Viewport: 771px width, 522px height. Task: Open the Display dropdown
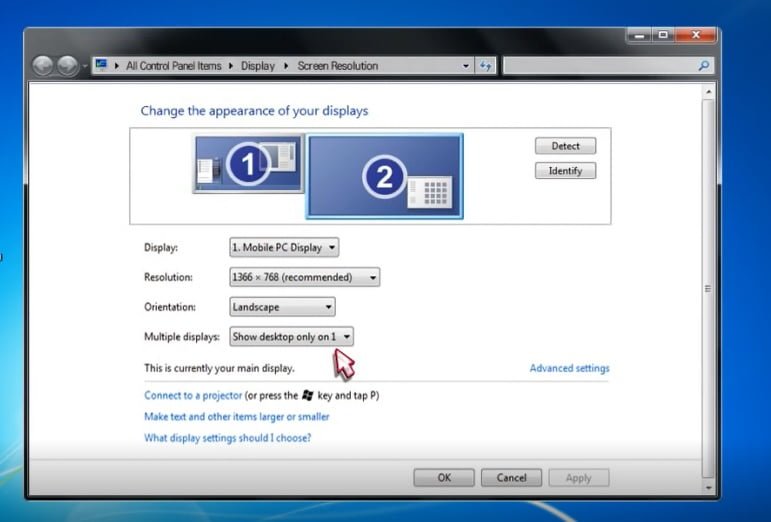(x=284, y=247)
